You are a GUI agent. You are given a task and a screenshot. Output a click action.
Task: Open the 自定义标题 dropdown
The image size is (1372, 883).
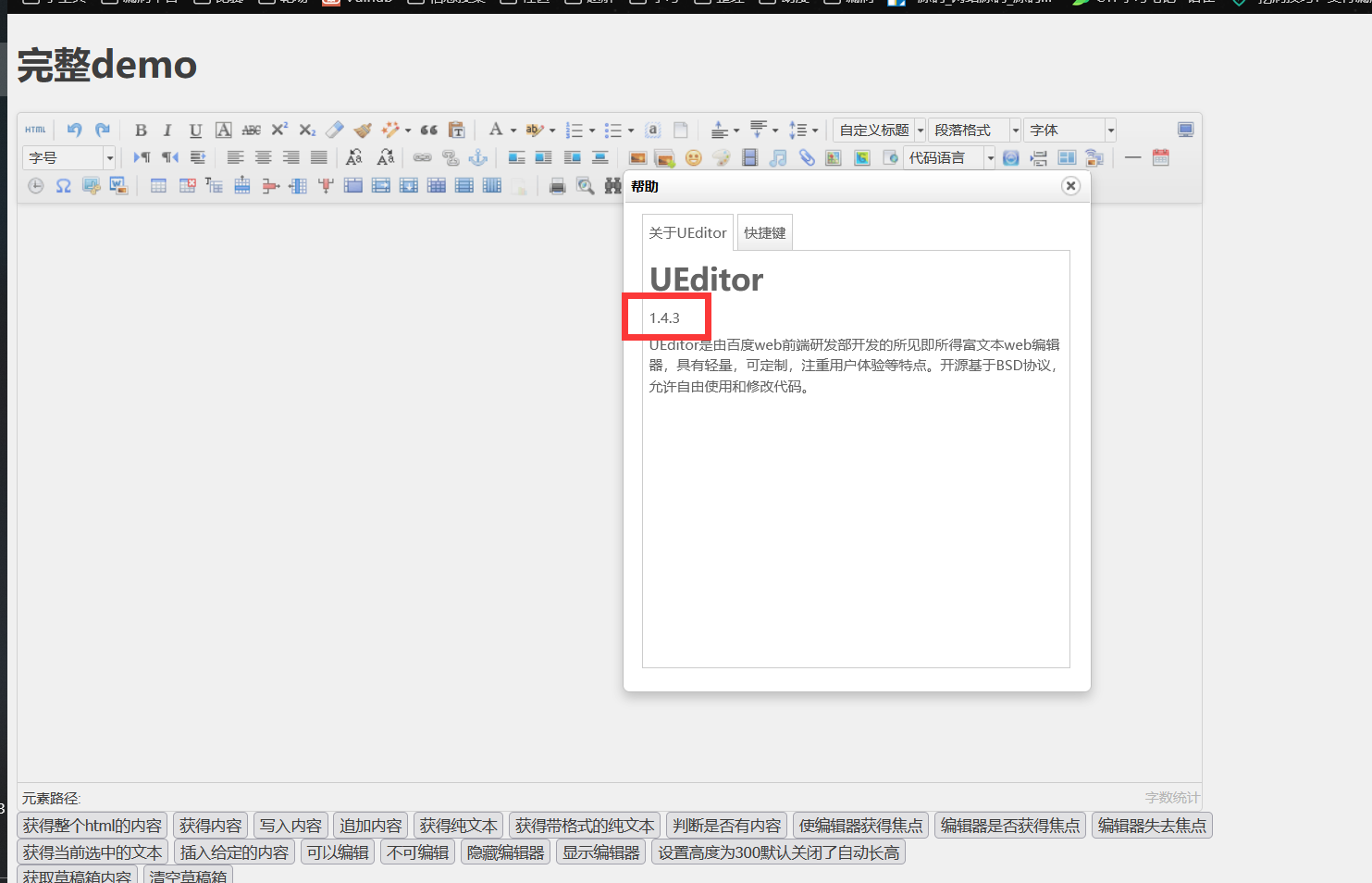coord(880,131)
